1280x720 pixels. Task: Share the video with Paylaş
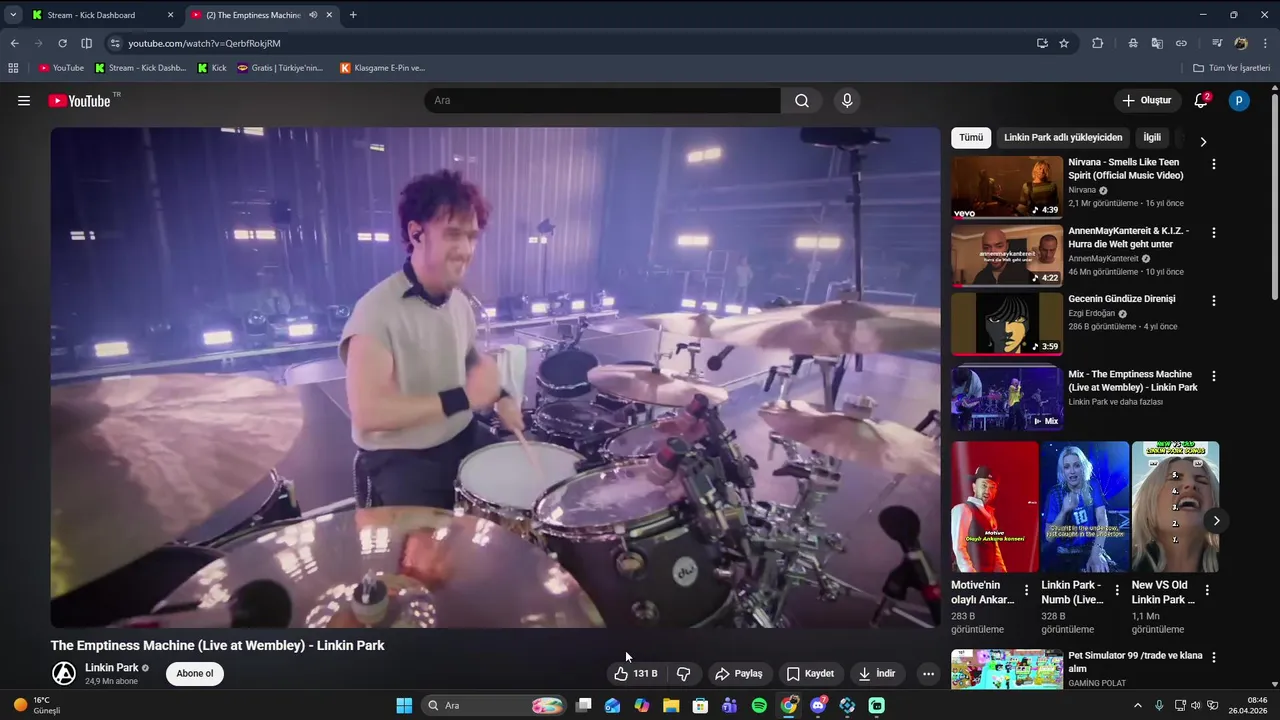point(738,674)
